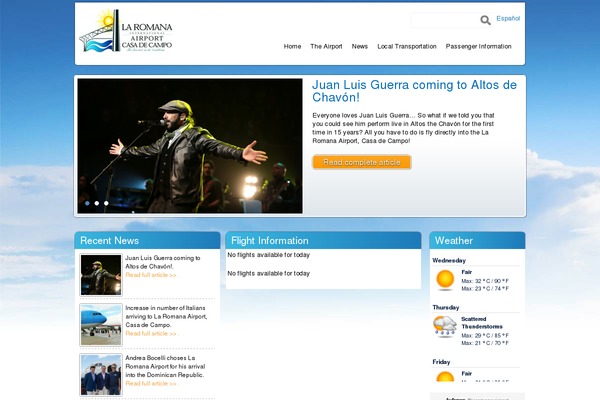Click the Max: 29 °C / 85 °F reading
Viewport: 600px width, 400px height.
point(485,335)
